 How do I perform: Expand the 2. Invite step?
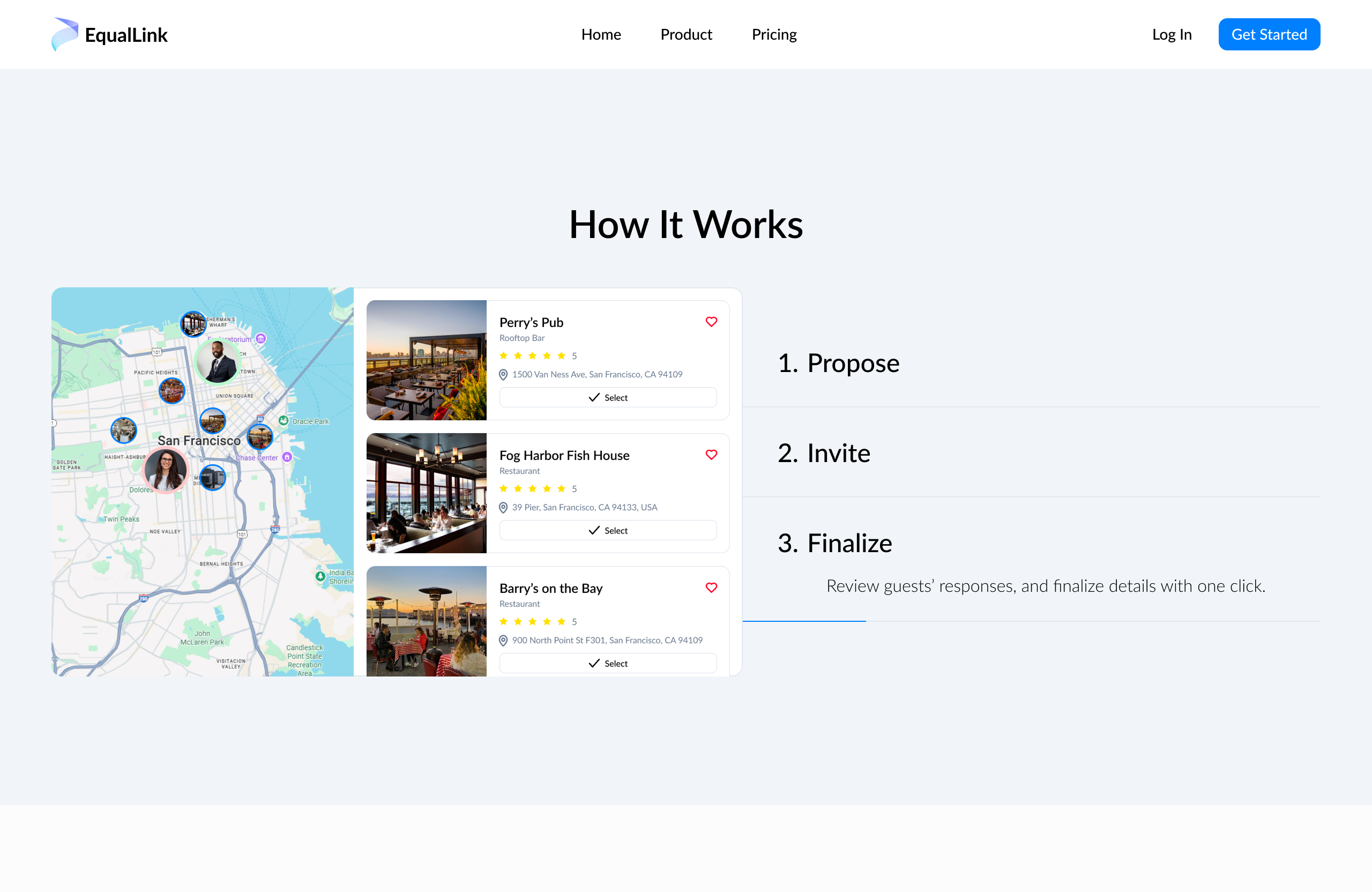coord(824,452)
